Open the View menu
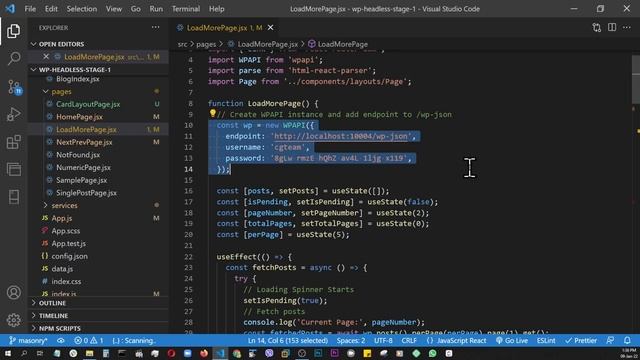Image resolution: width=640 pixels, height=360 pixels. [x=114, y=9]
